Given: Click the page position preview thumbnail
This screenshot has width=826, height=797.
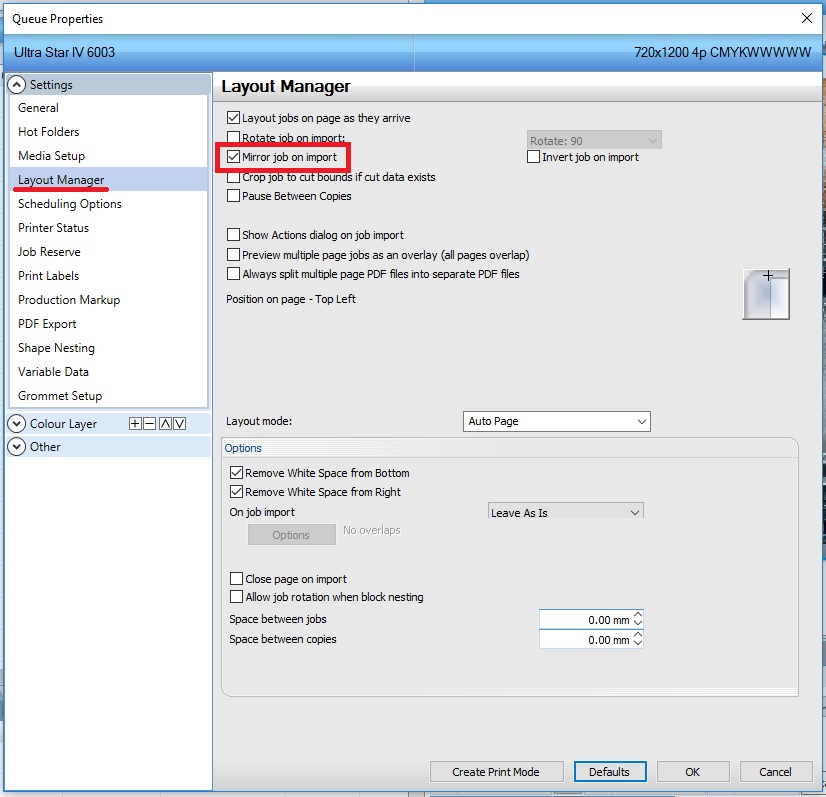Looking at the screenshot, I should (x=766, y=294).
